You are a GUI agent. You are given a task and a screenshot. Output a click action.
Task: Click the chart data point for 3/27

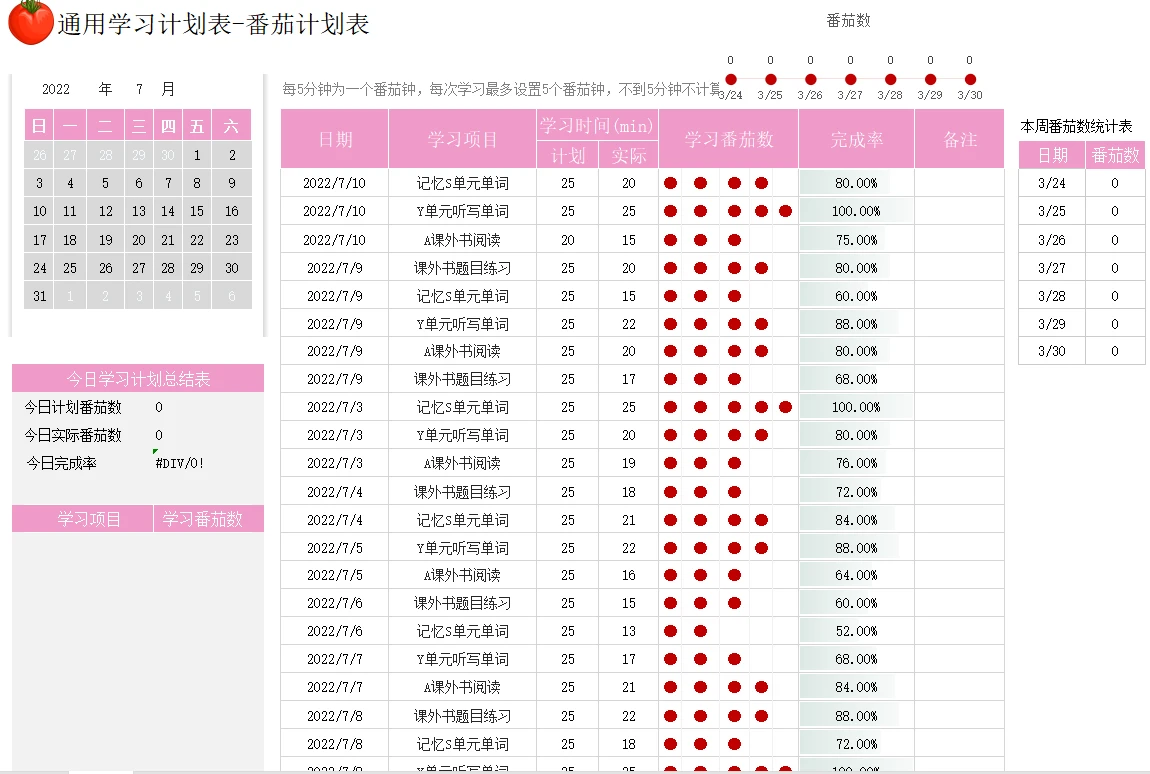click(x=851, y=79)
